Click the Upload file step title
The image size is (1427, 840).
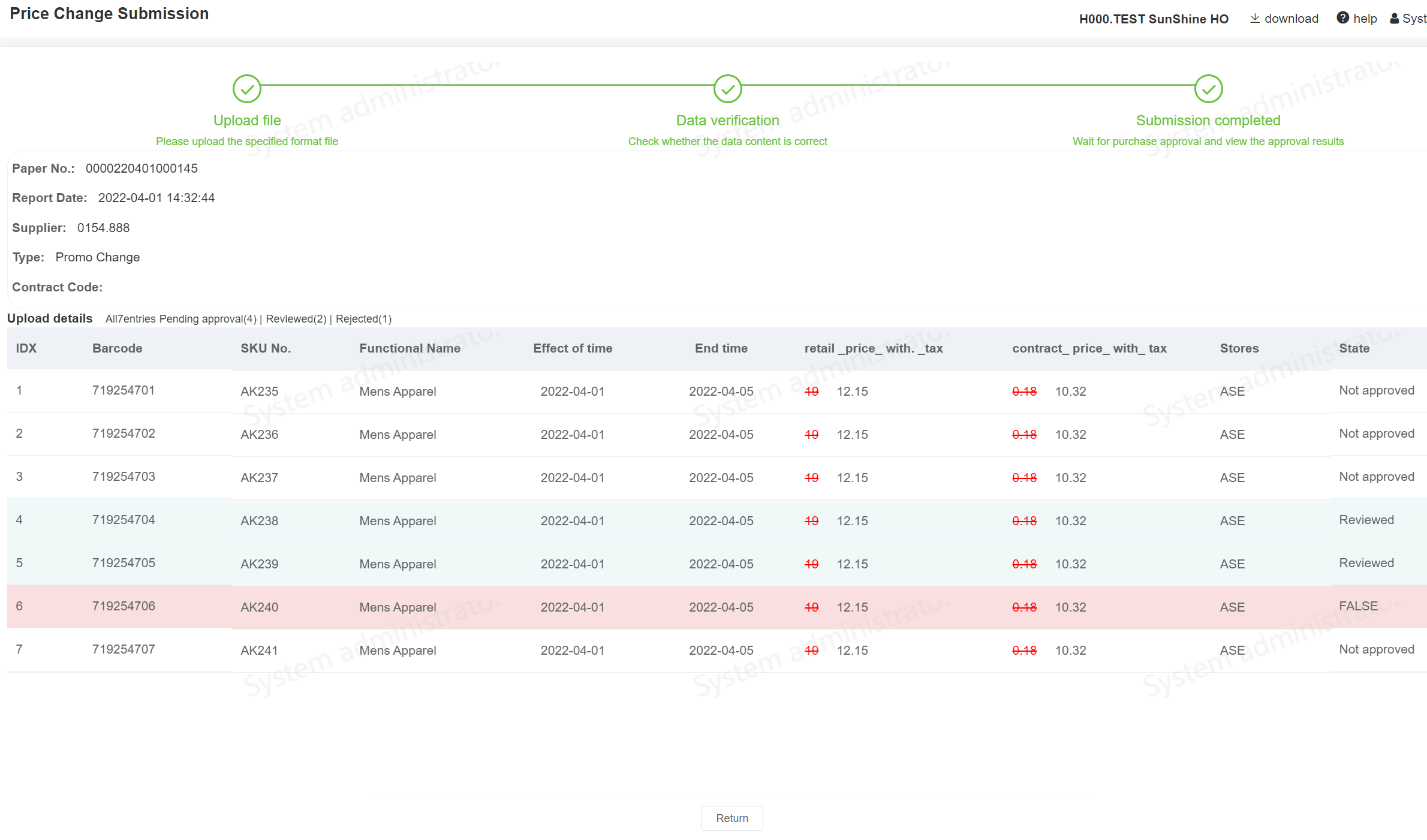[247, 121]
